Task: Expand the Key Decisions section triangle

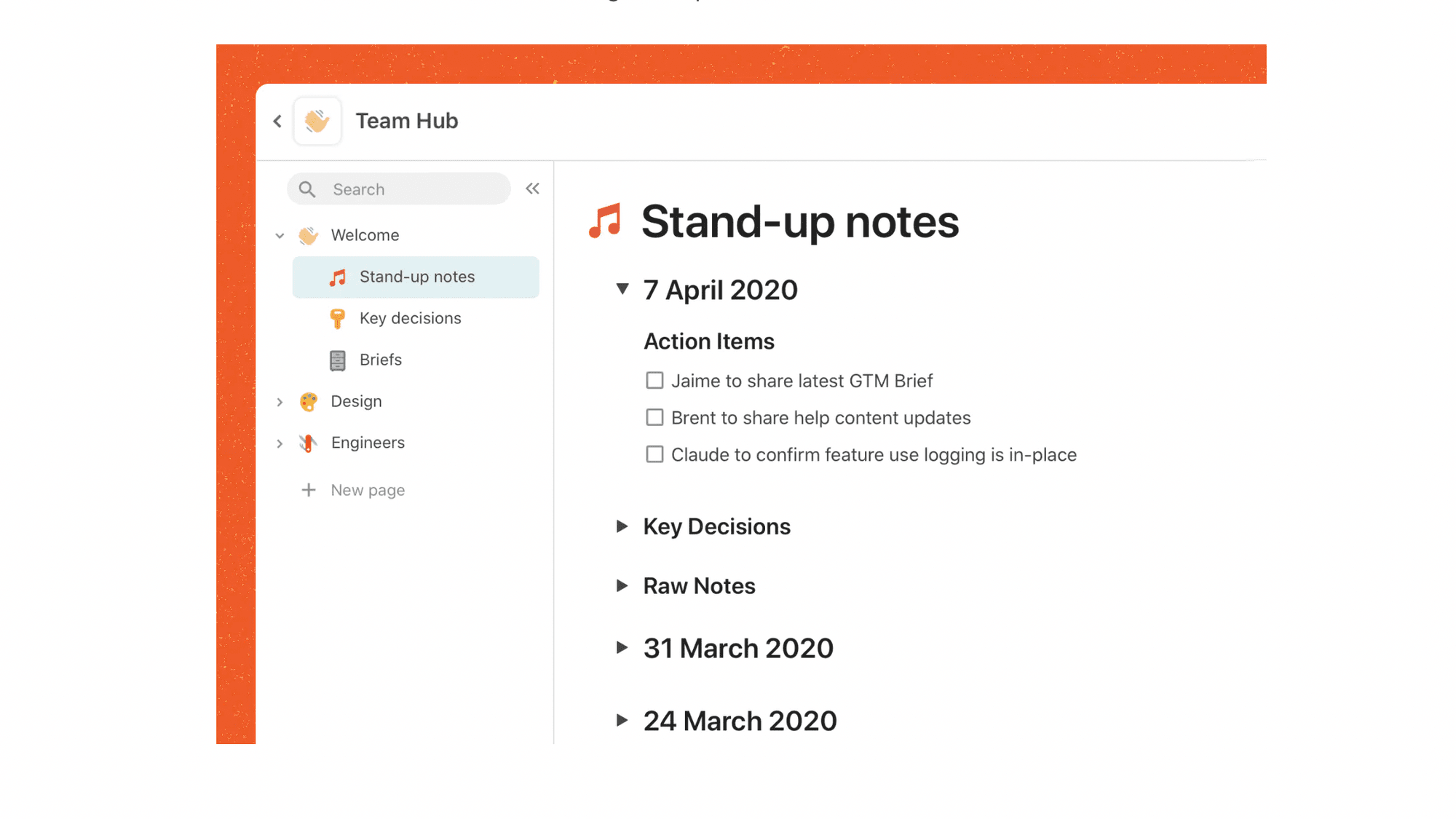Action: point(622,526)
